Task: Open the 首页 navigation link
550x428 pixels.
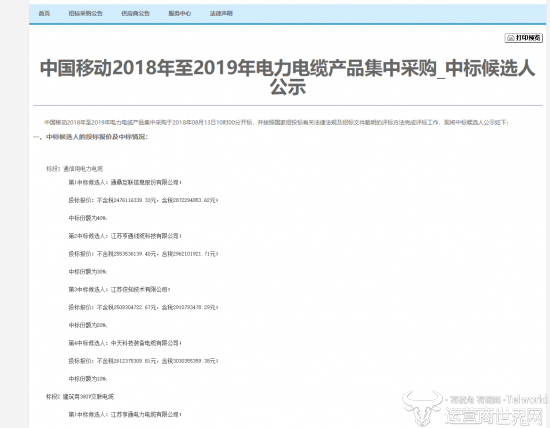Action: [x=44, y=13]
